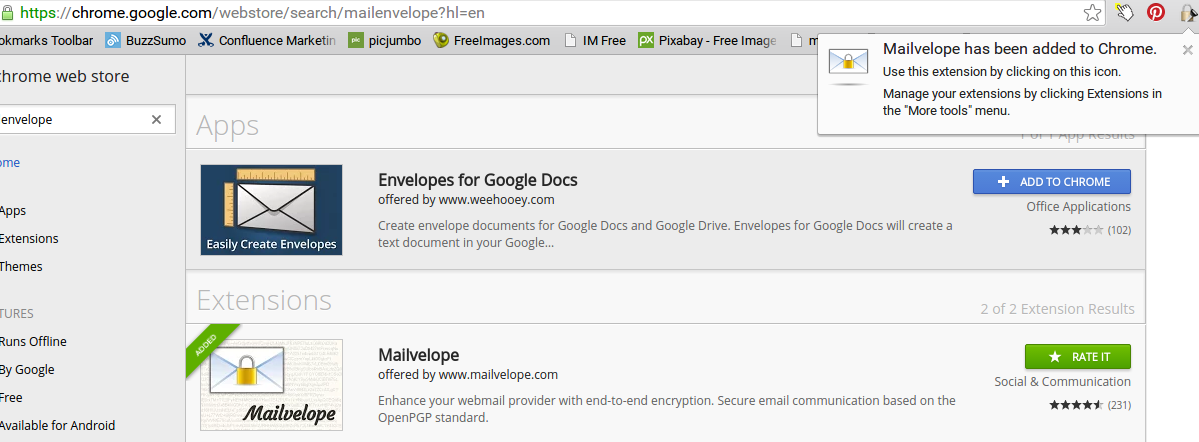
Task: Toggle the Free filter
Action: coord(11,397)
